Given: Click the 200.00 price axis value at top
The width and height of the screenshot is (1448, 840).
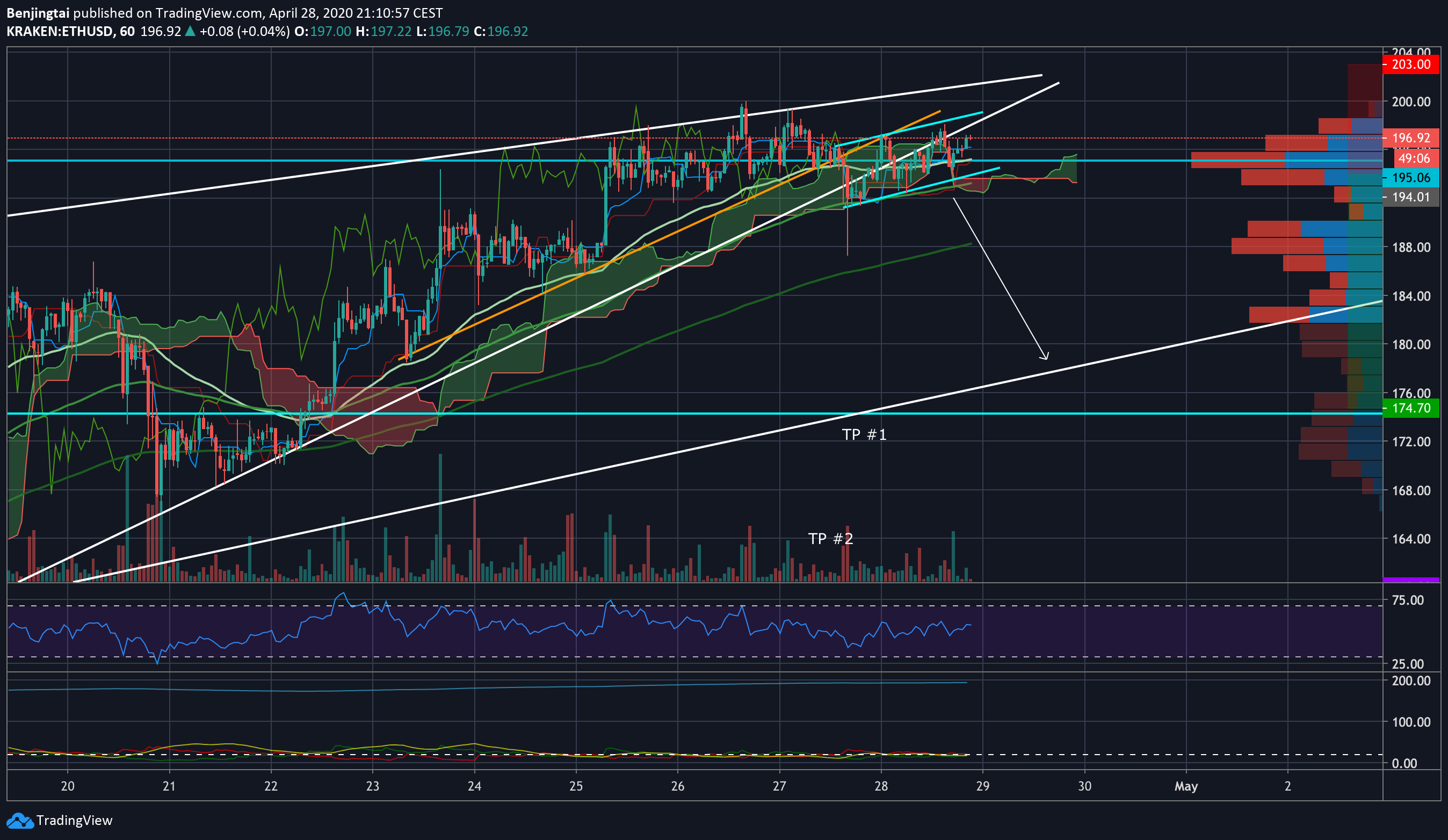Looking at the screenshot, I should point(1411,102).
